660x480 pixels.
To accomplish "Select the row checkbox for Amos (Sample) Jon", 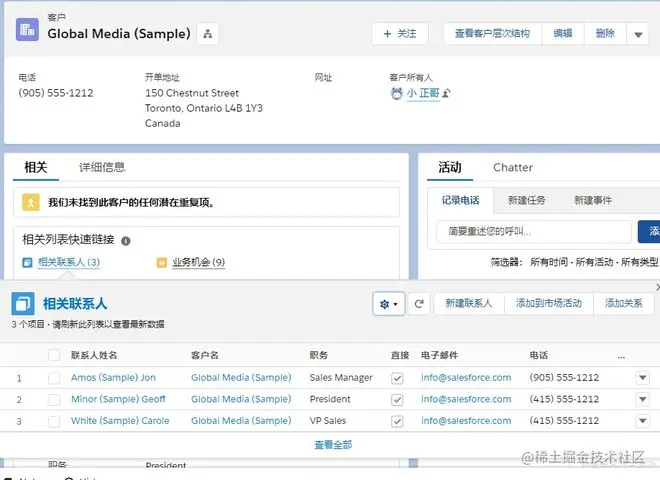I will (x=54, y=378).
